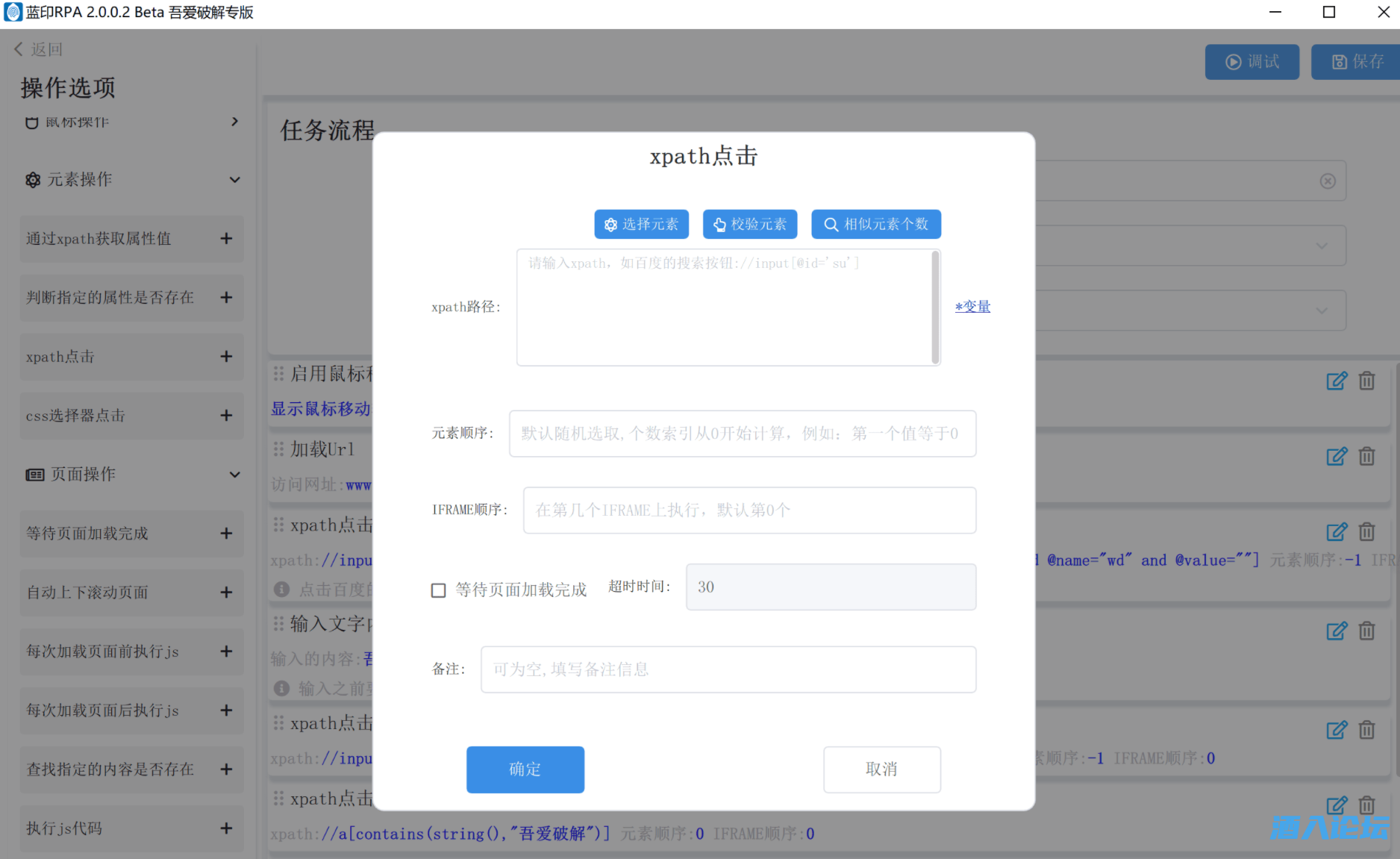Click the plus icon beside xpath点击
This screenshot has width=1400, height=859.
click(x=226, y=357)
